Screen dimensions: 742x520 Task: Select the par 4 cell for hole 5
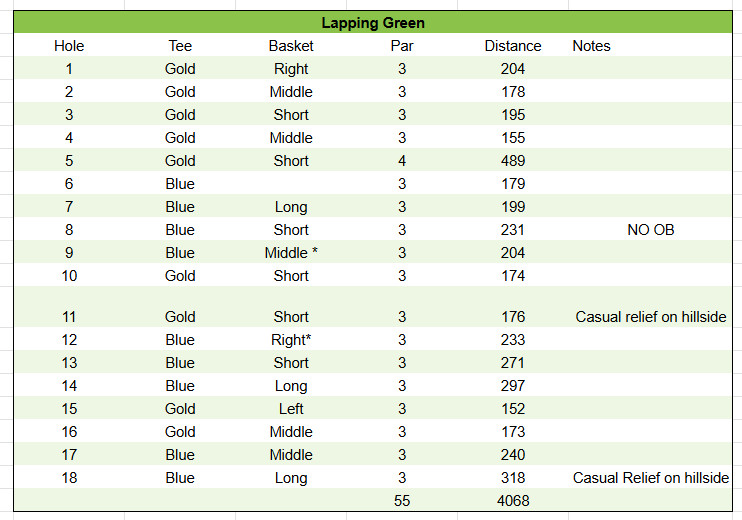[402, 160]
